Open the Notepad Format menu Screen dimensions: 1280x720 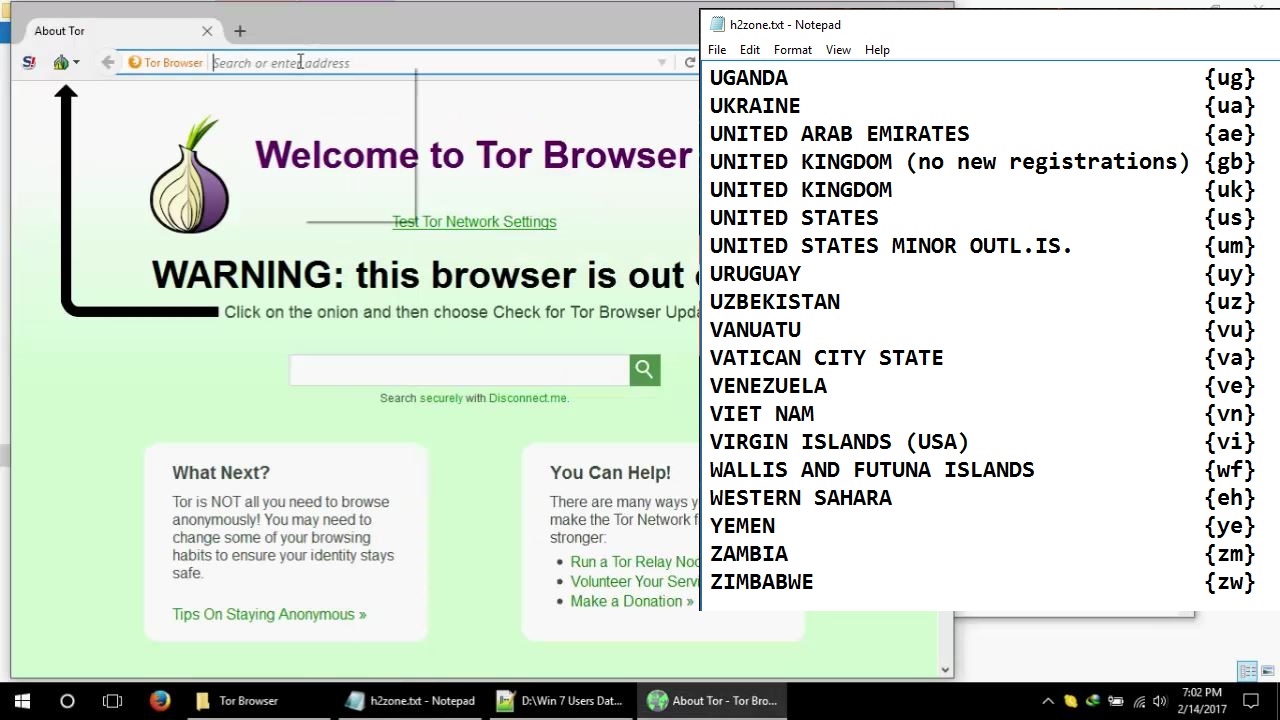pos(792,50)
